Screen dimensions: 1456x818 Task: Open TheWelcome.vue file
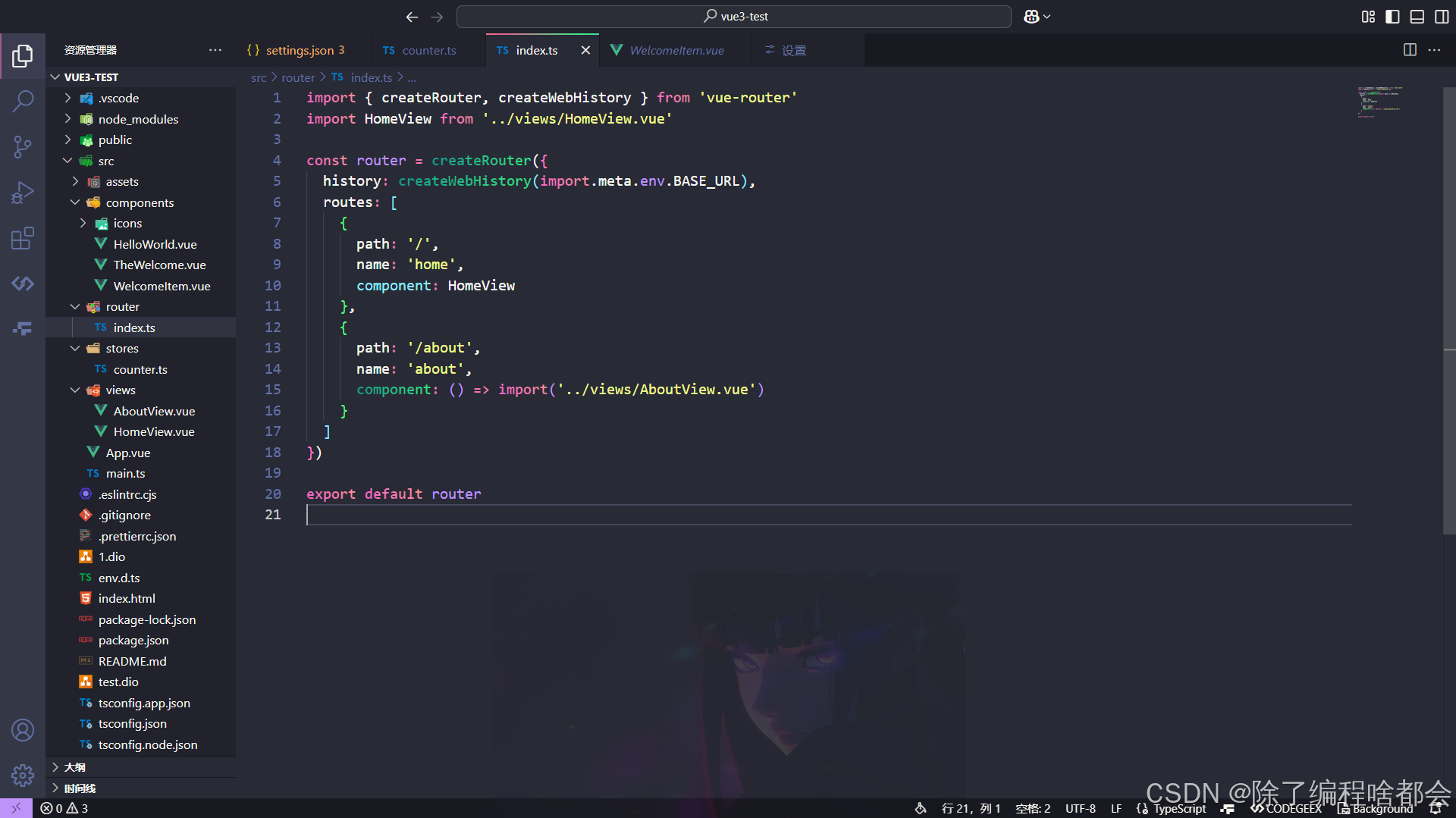(141, 265)
